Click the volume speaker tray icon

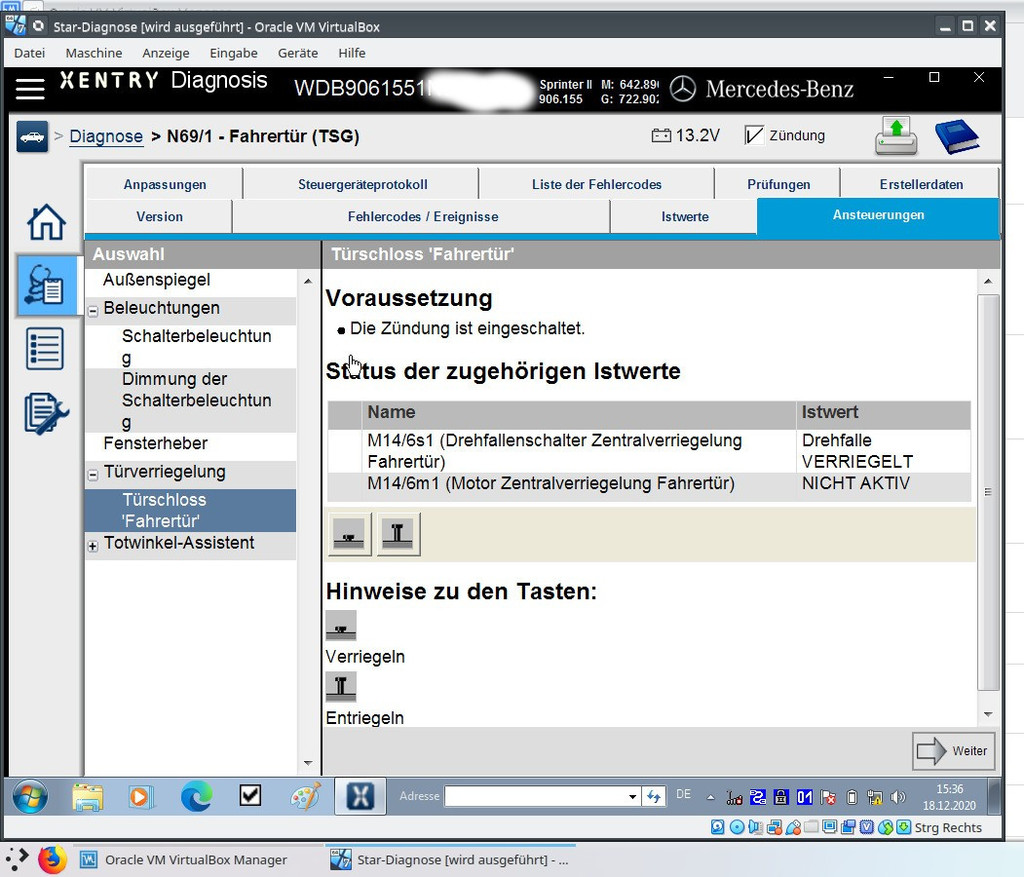(x=899, y=797)
